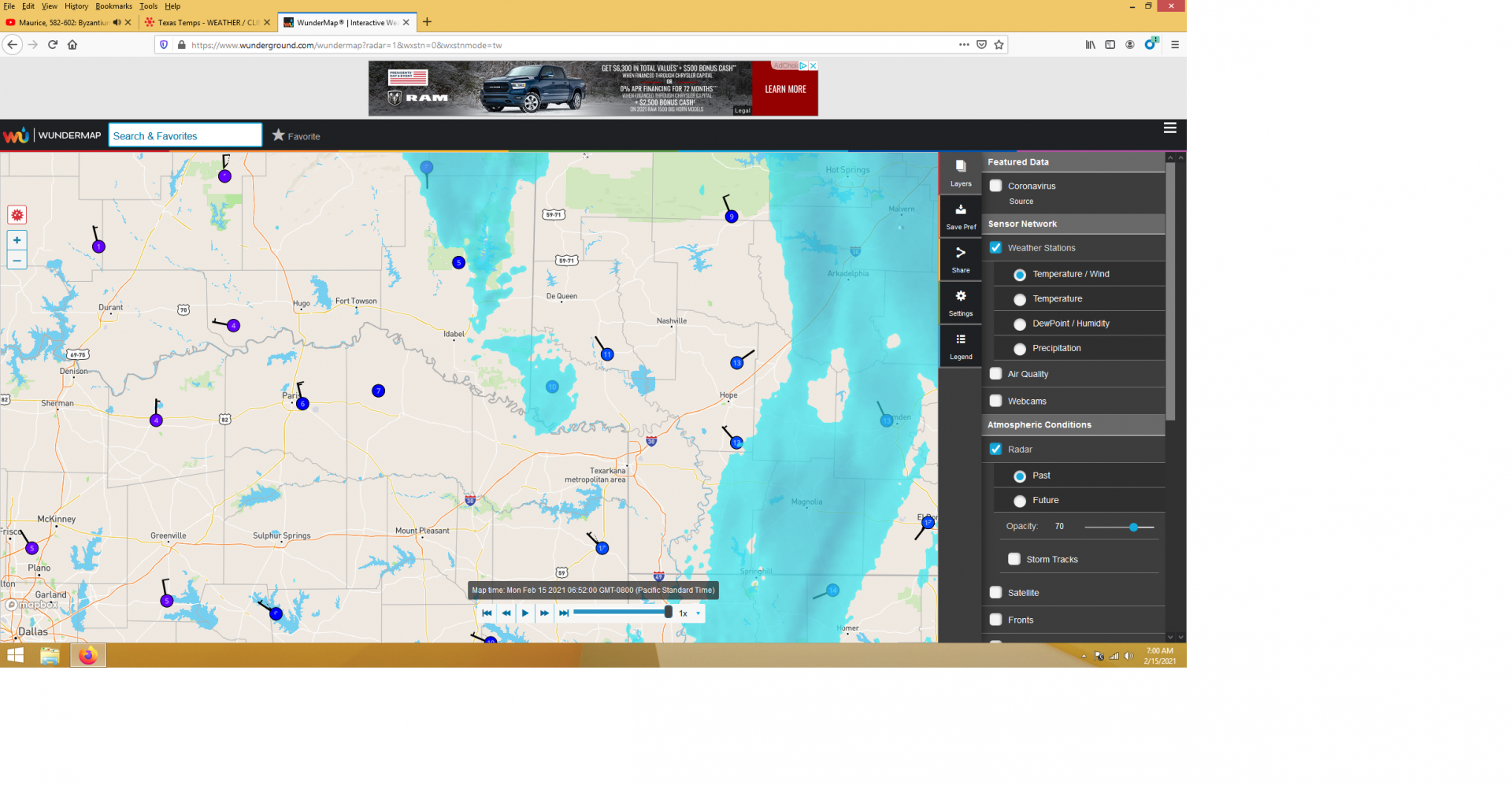Open the Edit menu
The height and width of the screenshot is (785, 1512).
[x=28, y=6]
